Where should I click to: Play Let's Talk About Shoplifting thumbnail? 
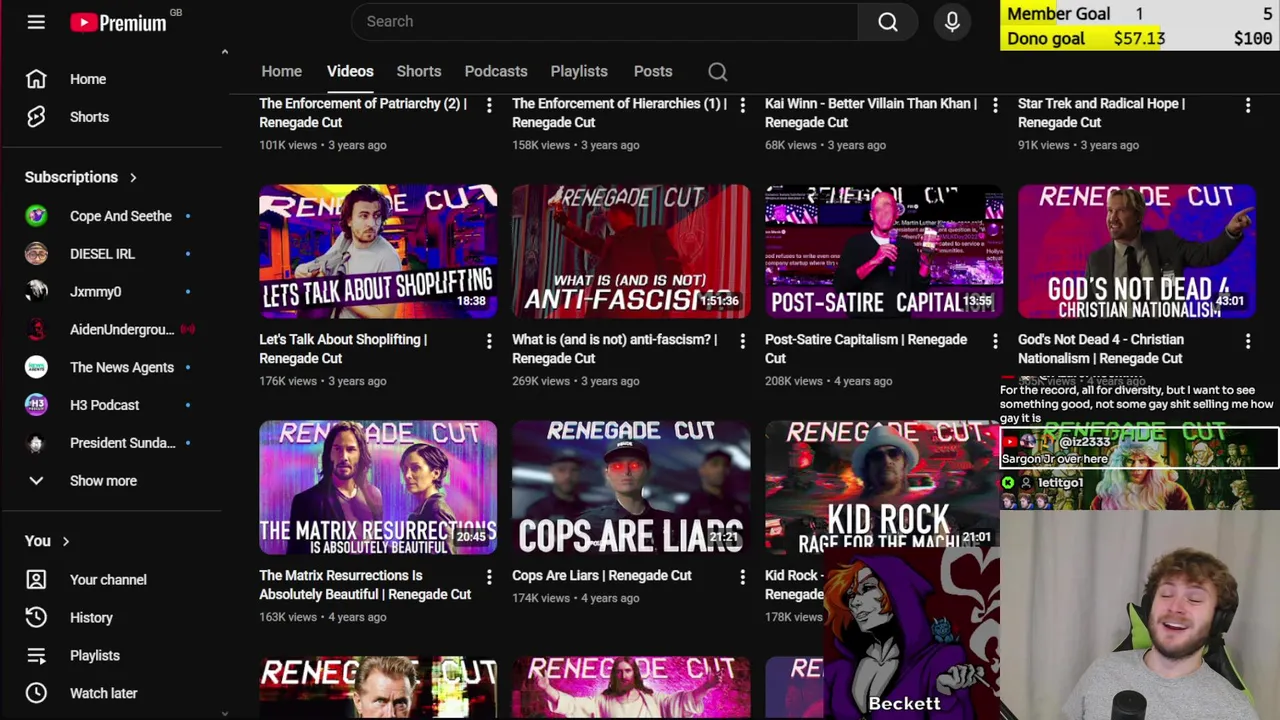(378, 251)
